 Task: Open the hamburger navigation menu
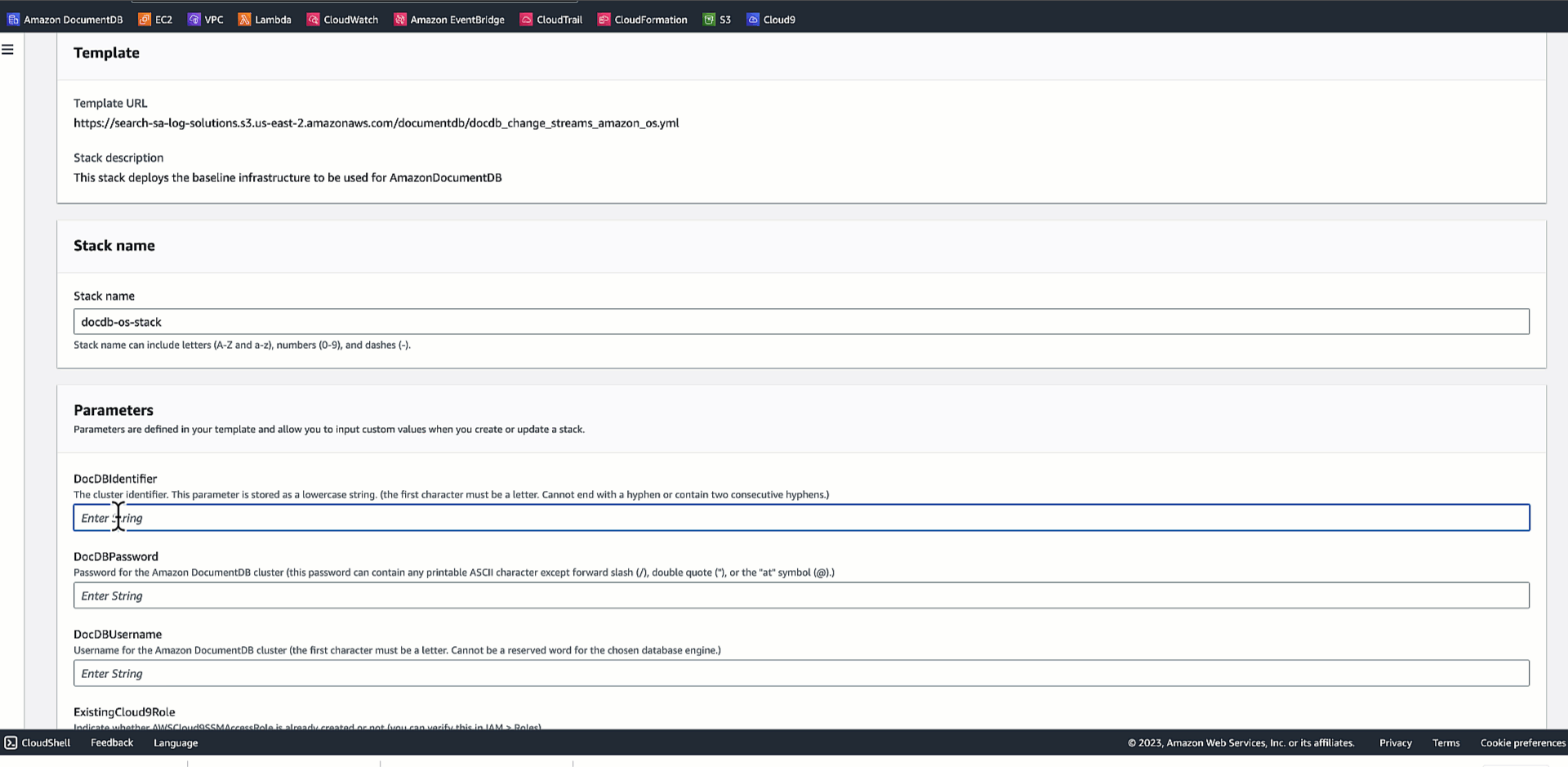click(x=8, y=50)
